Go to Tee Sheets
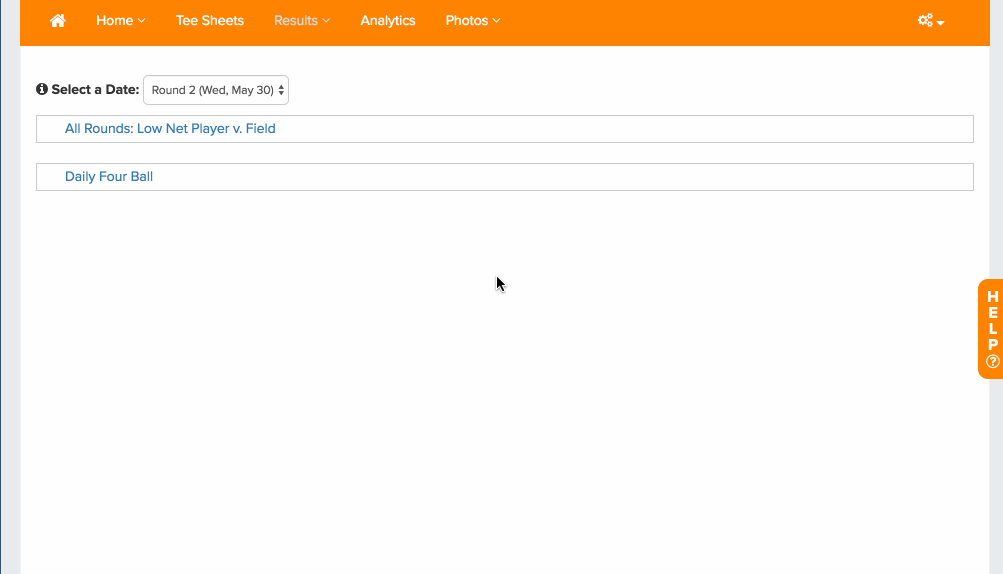The width and height of the screenshot is (1003, 574). [x=210, y=20]
